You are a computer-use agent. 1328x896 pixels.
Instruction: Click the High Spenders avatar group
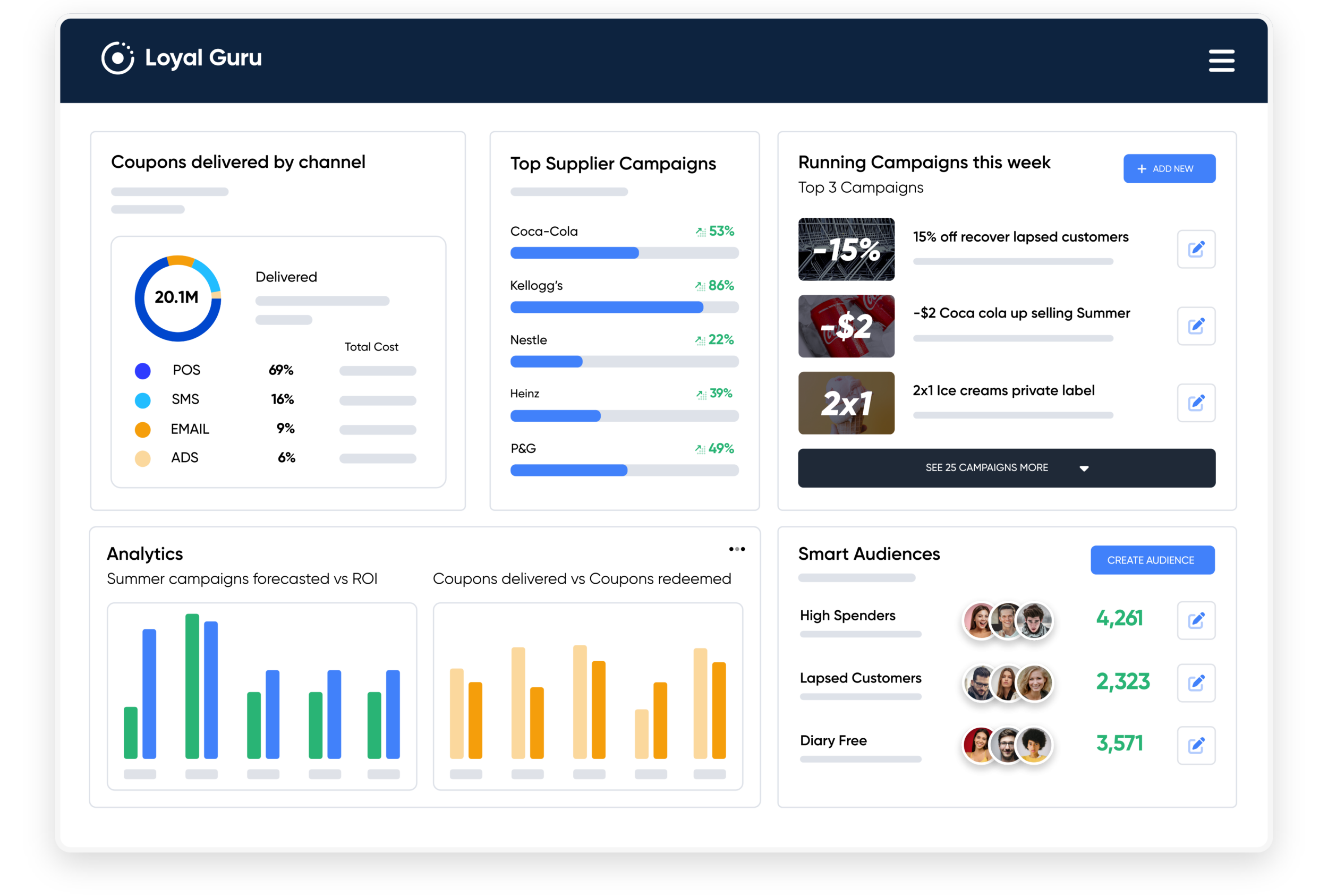pos(1008,620)
